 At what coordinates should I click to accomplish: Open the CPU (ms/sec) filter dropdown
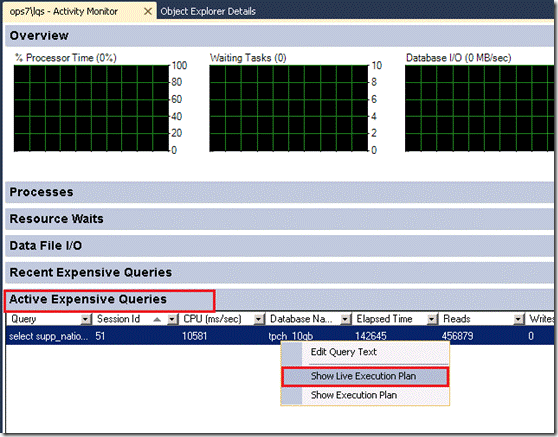[259, 319]
